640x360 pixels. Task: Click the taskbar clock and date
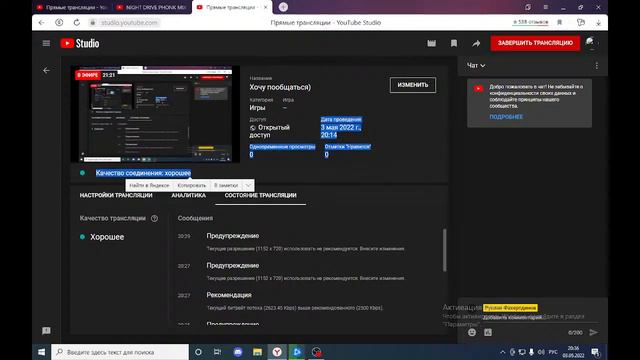[573, 352]
